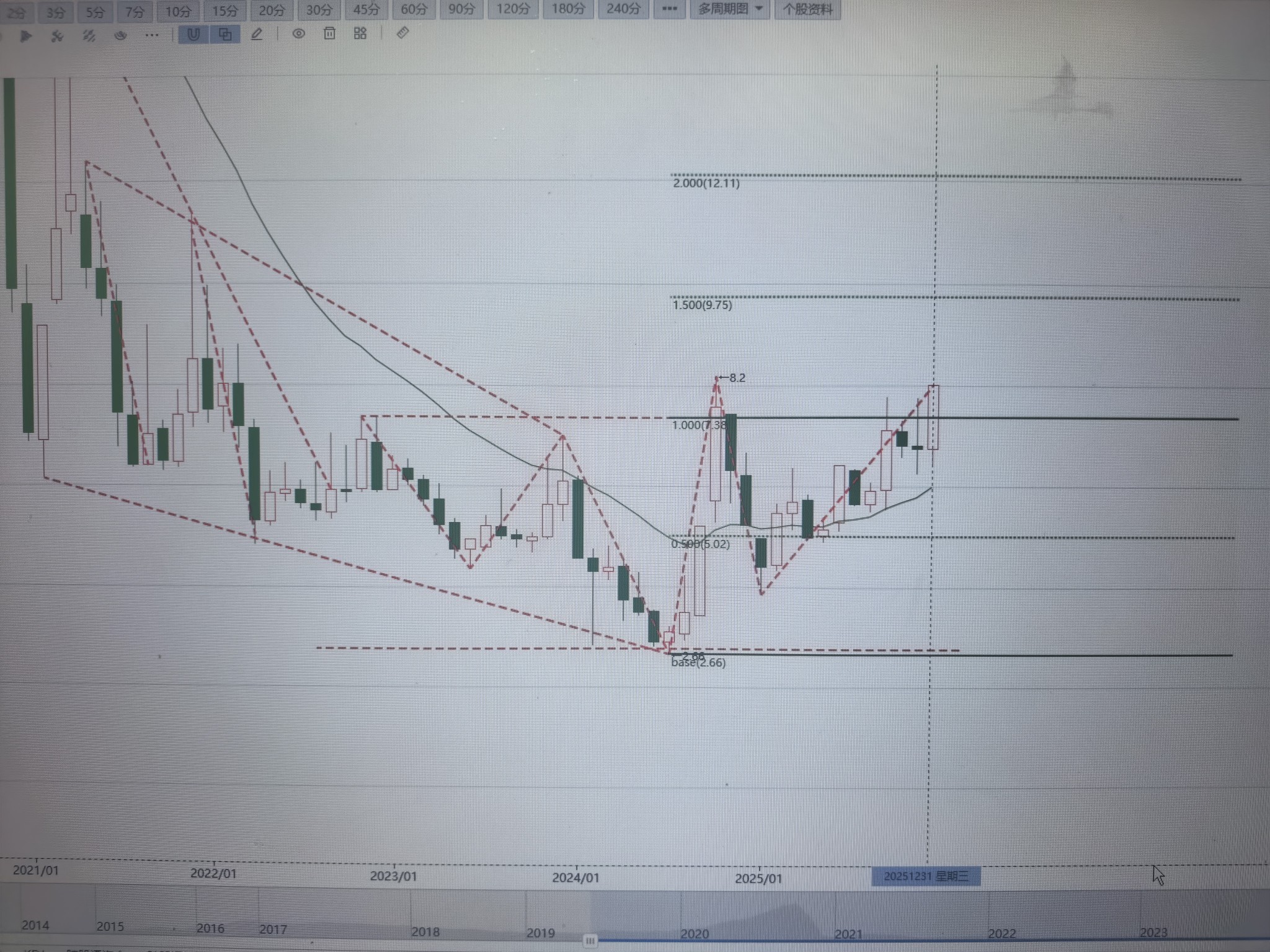Screen dimensions: 1270x952
Task: Click the trash delete drawings icon
Action: click(329, 33)
